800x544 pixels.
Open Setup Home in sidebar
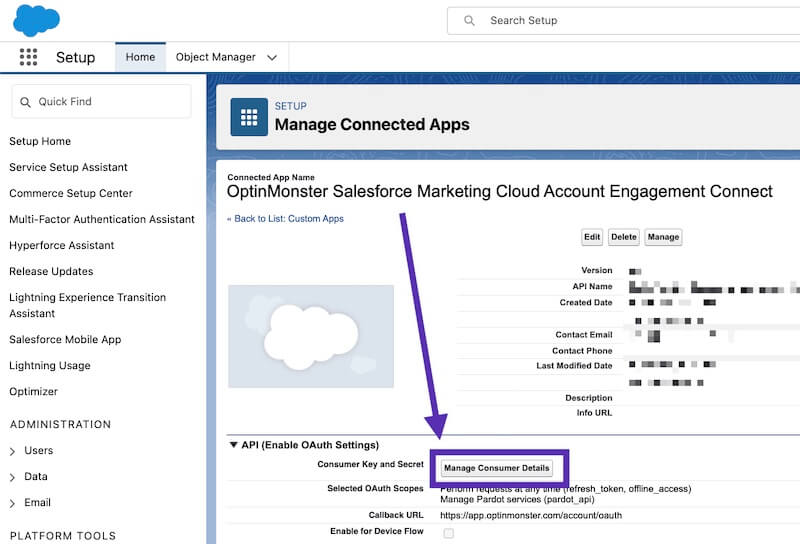pyautogui.click(x=40, y=141)
